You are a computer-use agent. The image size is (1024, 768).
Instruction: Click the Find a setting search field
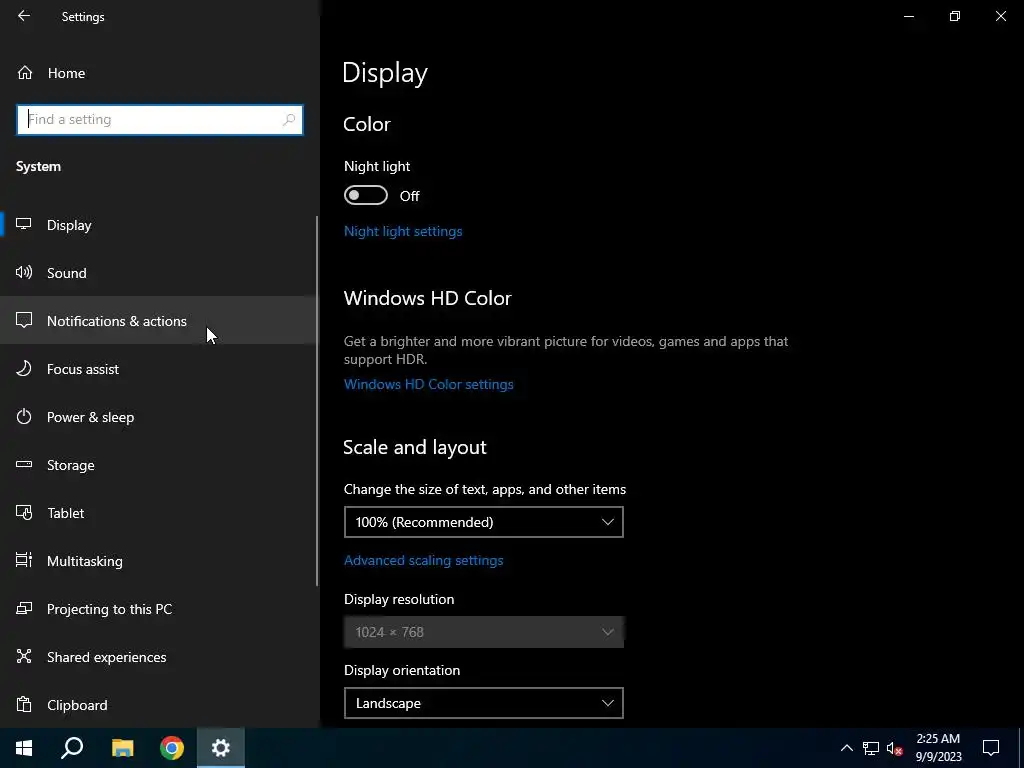(x=160, y=120)
